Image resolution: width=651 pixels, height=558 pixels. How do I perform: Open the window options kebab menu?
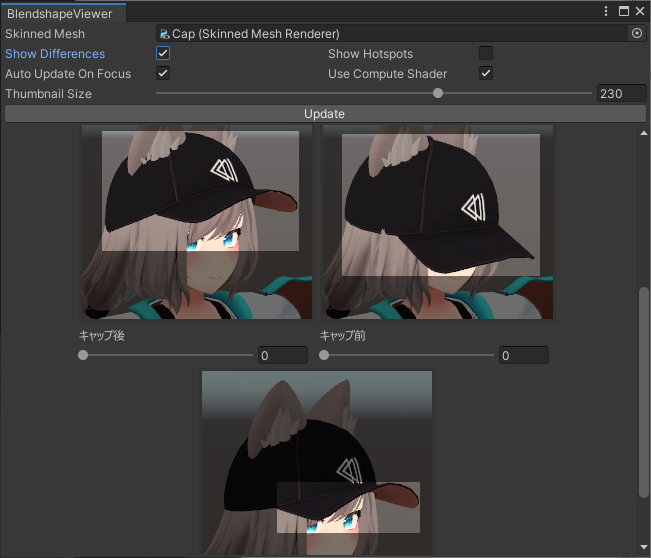(606, 11)
